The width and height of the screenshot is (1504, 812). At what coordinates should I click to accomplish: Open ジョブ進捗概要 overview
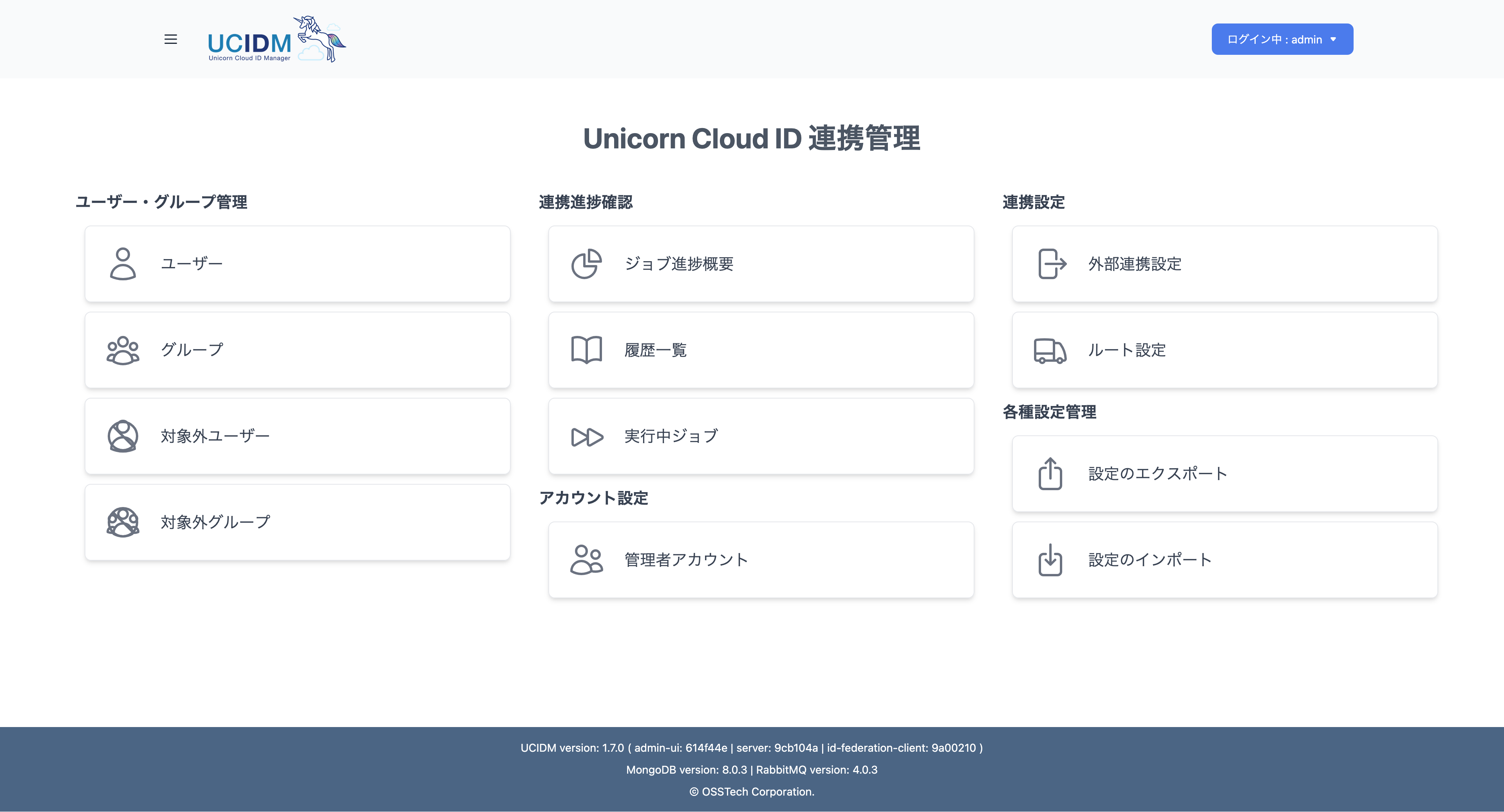(761, 264)
